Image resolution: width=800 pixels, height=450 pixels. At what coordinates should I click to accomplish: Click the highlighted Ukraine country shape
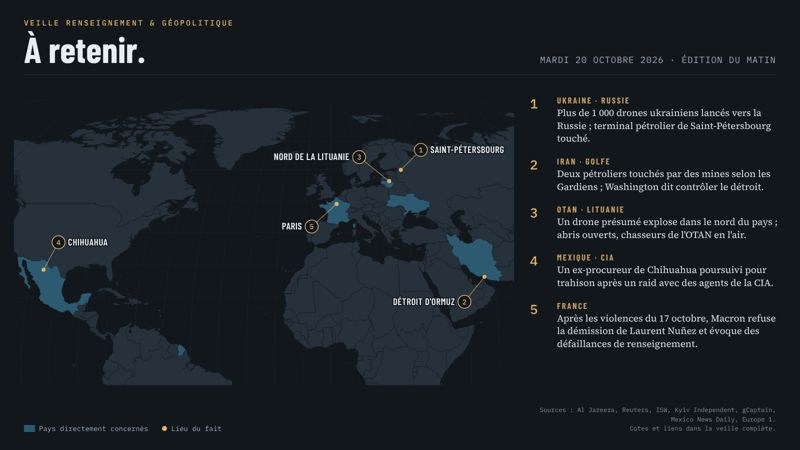coord(408,204)
